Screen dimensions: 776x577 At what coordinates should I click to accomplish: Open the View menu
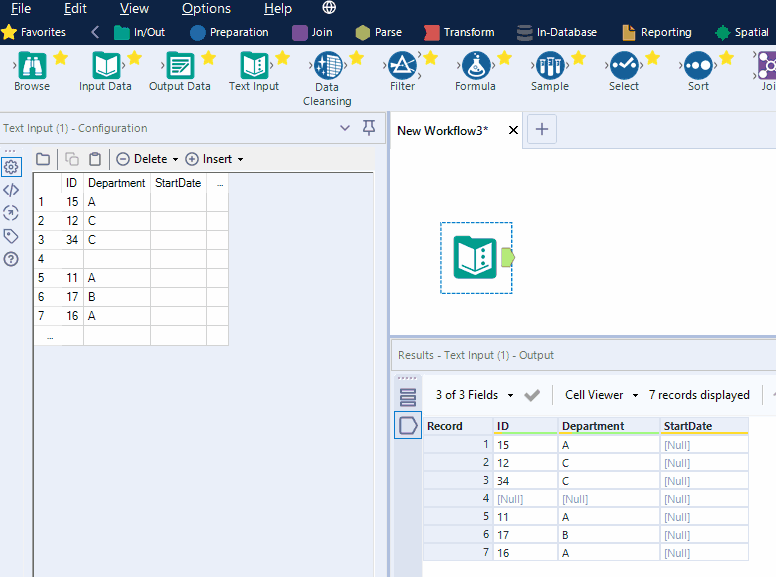[134, 8]
